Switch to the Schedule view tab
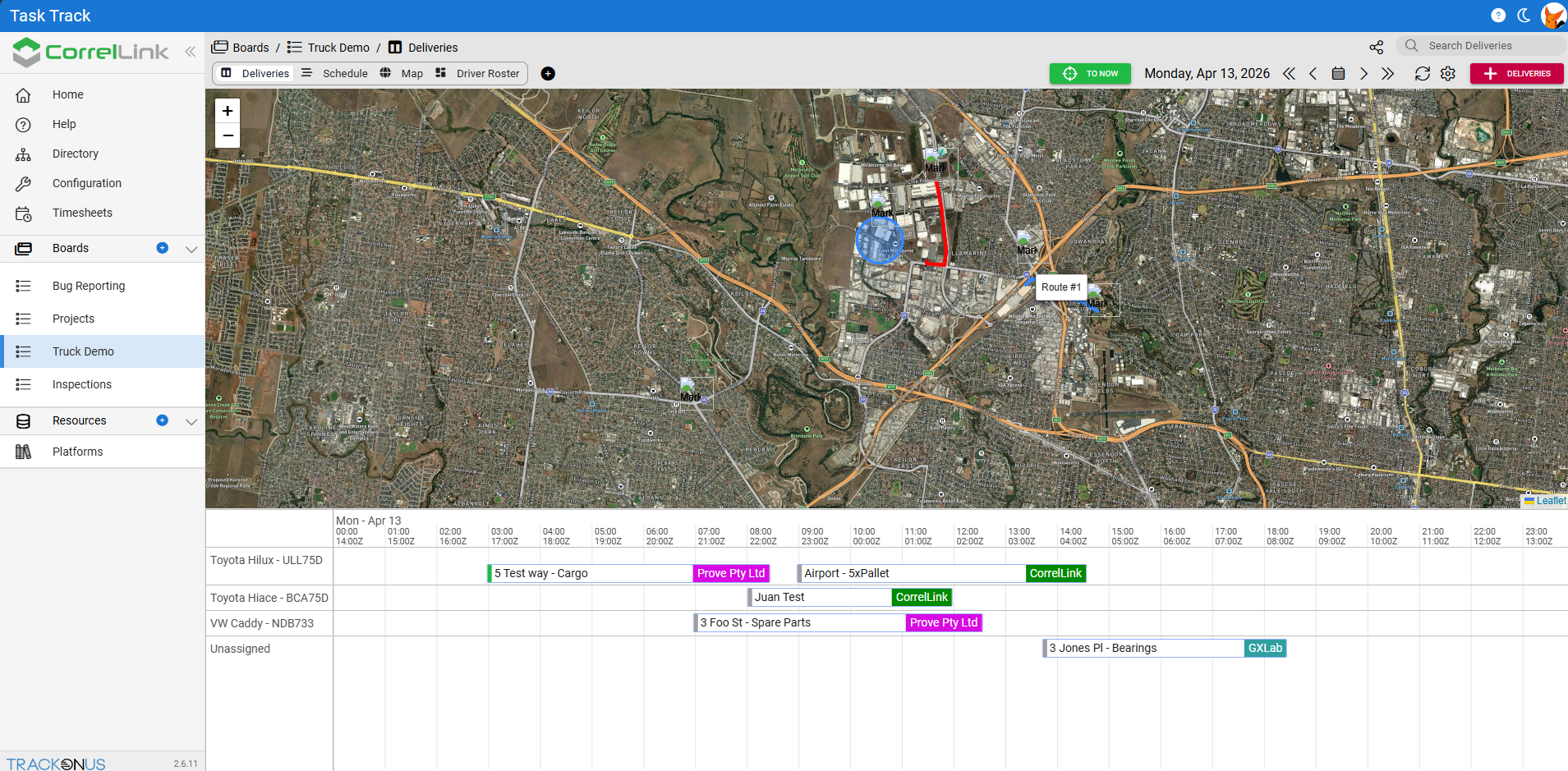Screen dimensions: 1568x771 pos(334,73)
